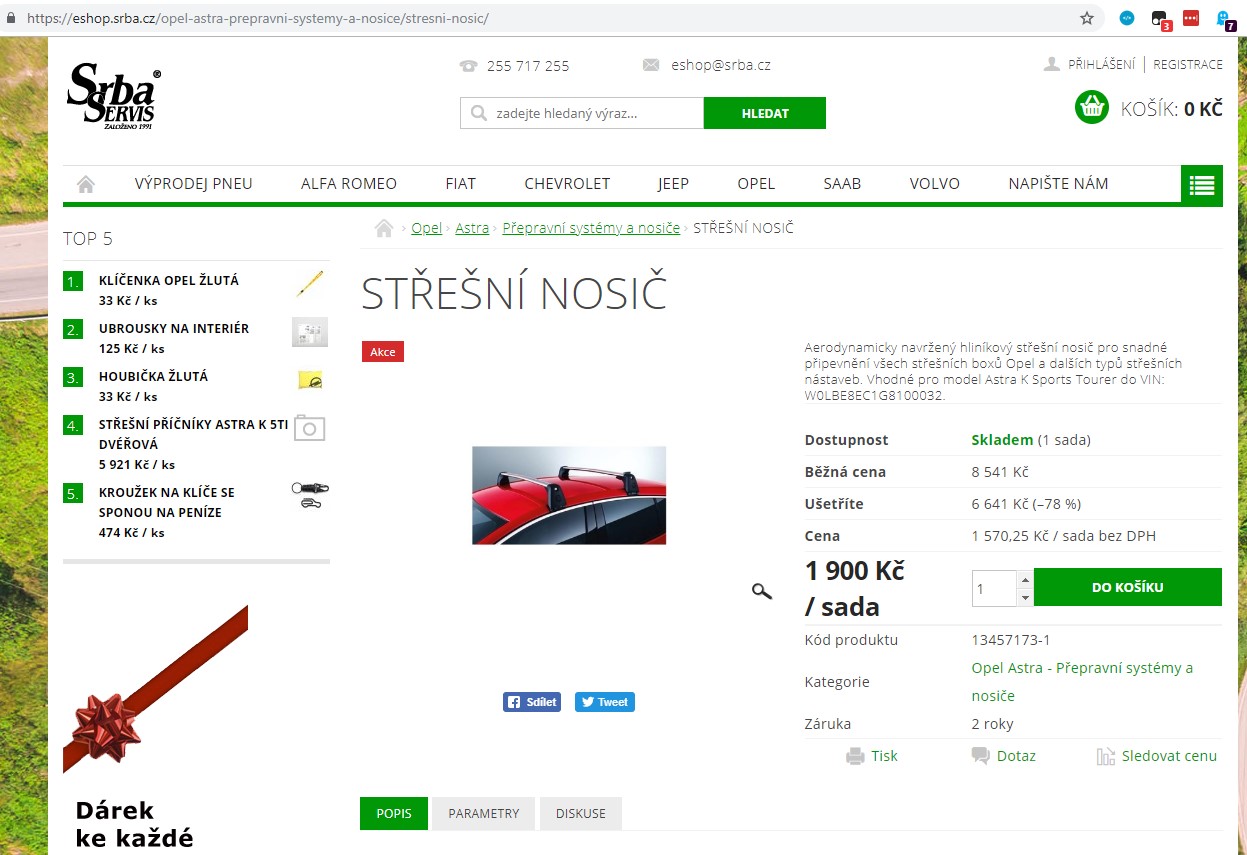Open the shopping basket icon
The height and width of the screenshot is (855, 1247).
tap(1092, 107)
